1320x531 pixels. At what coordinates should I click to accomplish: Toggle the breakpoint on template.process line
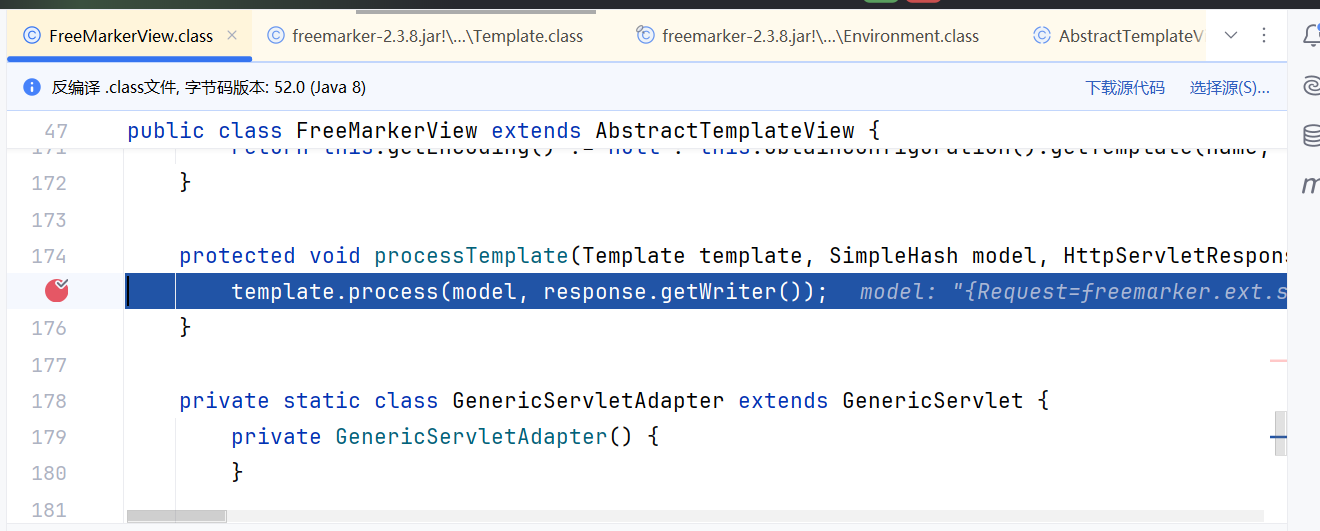pyautogui.click(x=57, y=291)
